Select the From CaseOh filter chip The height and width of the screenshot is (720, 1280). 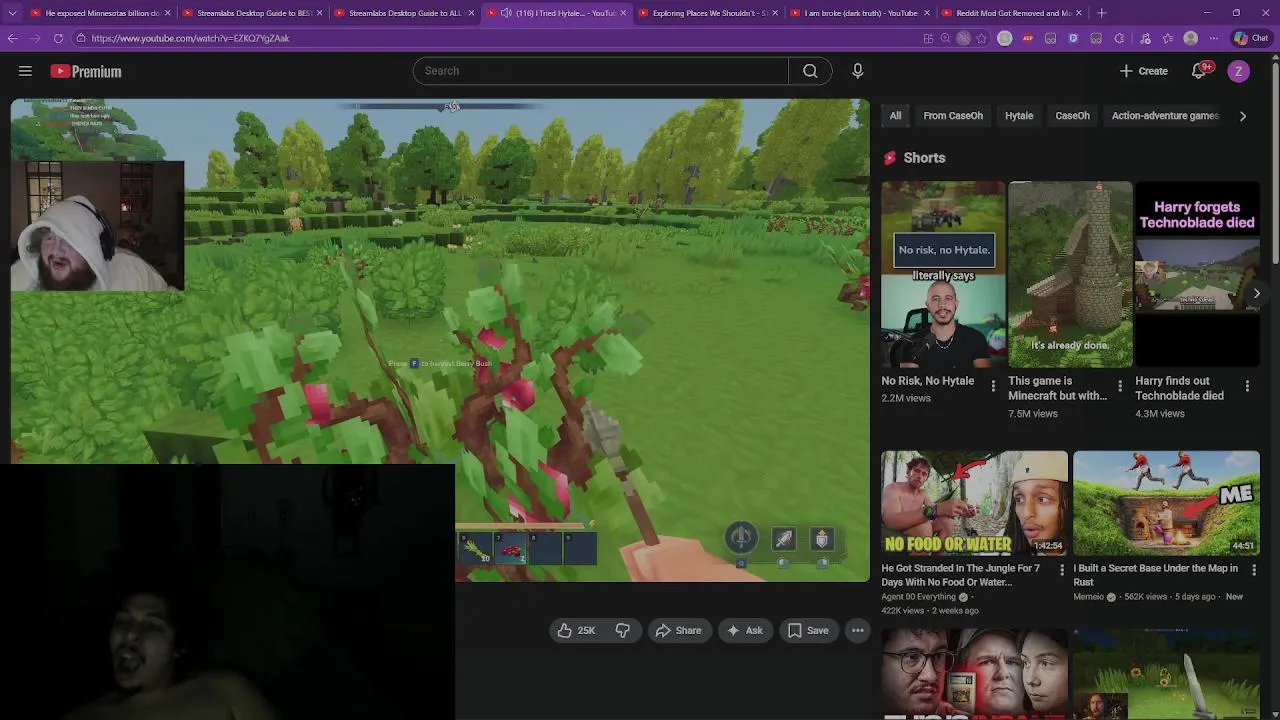coord(953,116)
